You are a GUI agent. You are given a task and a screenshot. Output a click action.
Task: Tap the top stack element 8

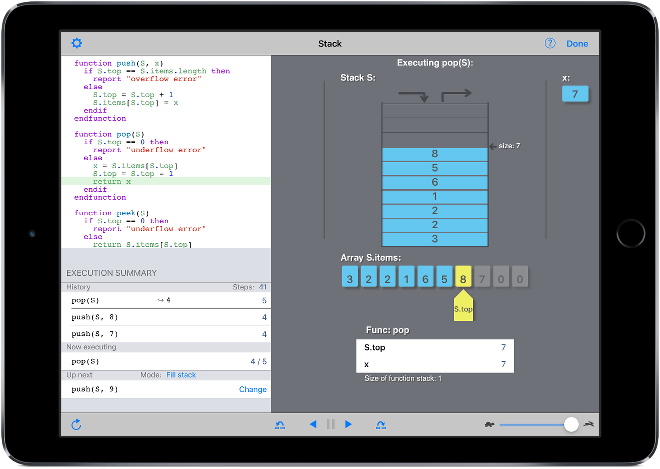click(x=434, y=154)
